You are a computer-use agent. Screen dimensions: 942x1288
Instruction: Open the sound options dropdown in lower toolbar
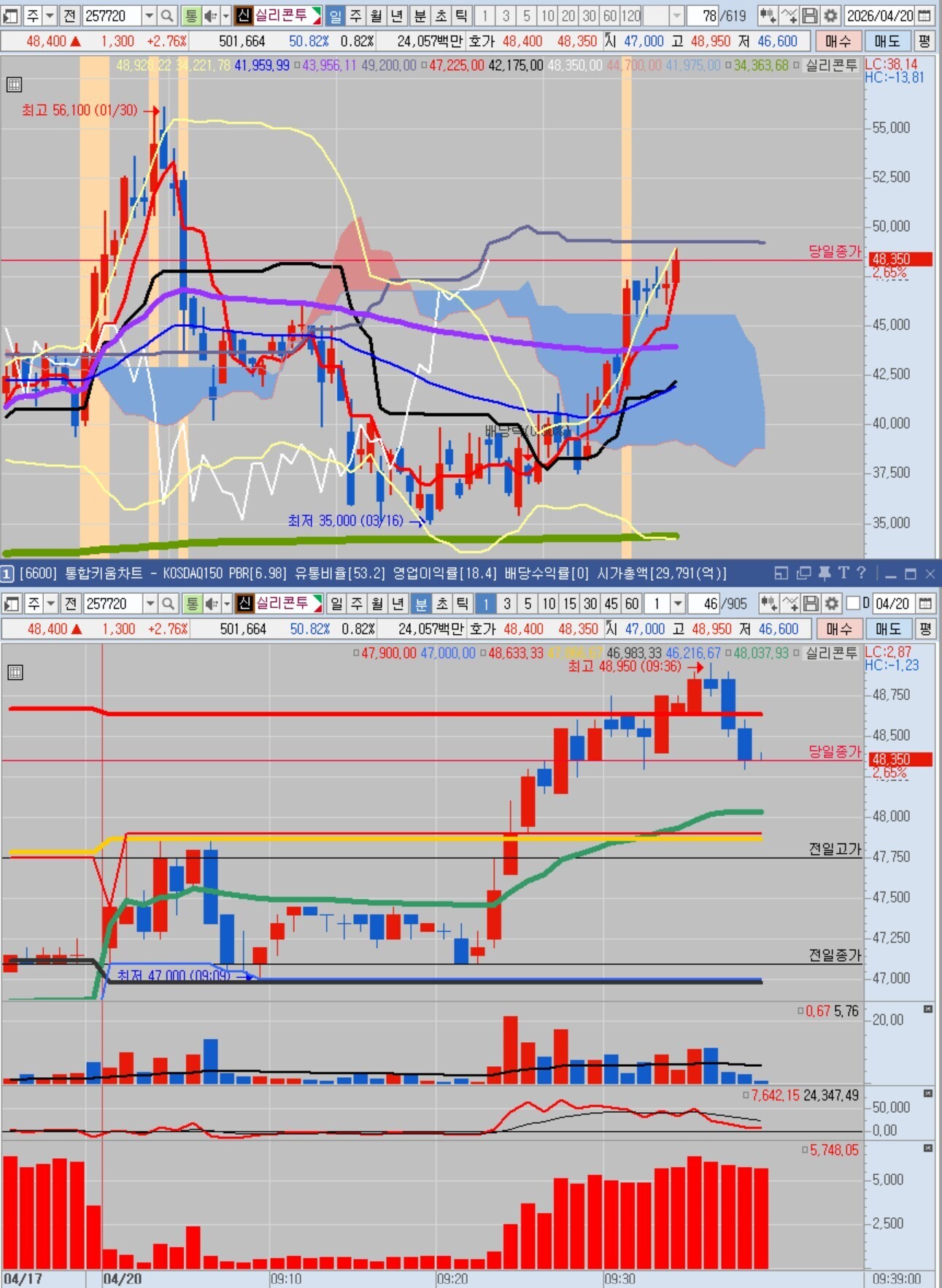pyautogui.click(x=226, y=603)
